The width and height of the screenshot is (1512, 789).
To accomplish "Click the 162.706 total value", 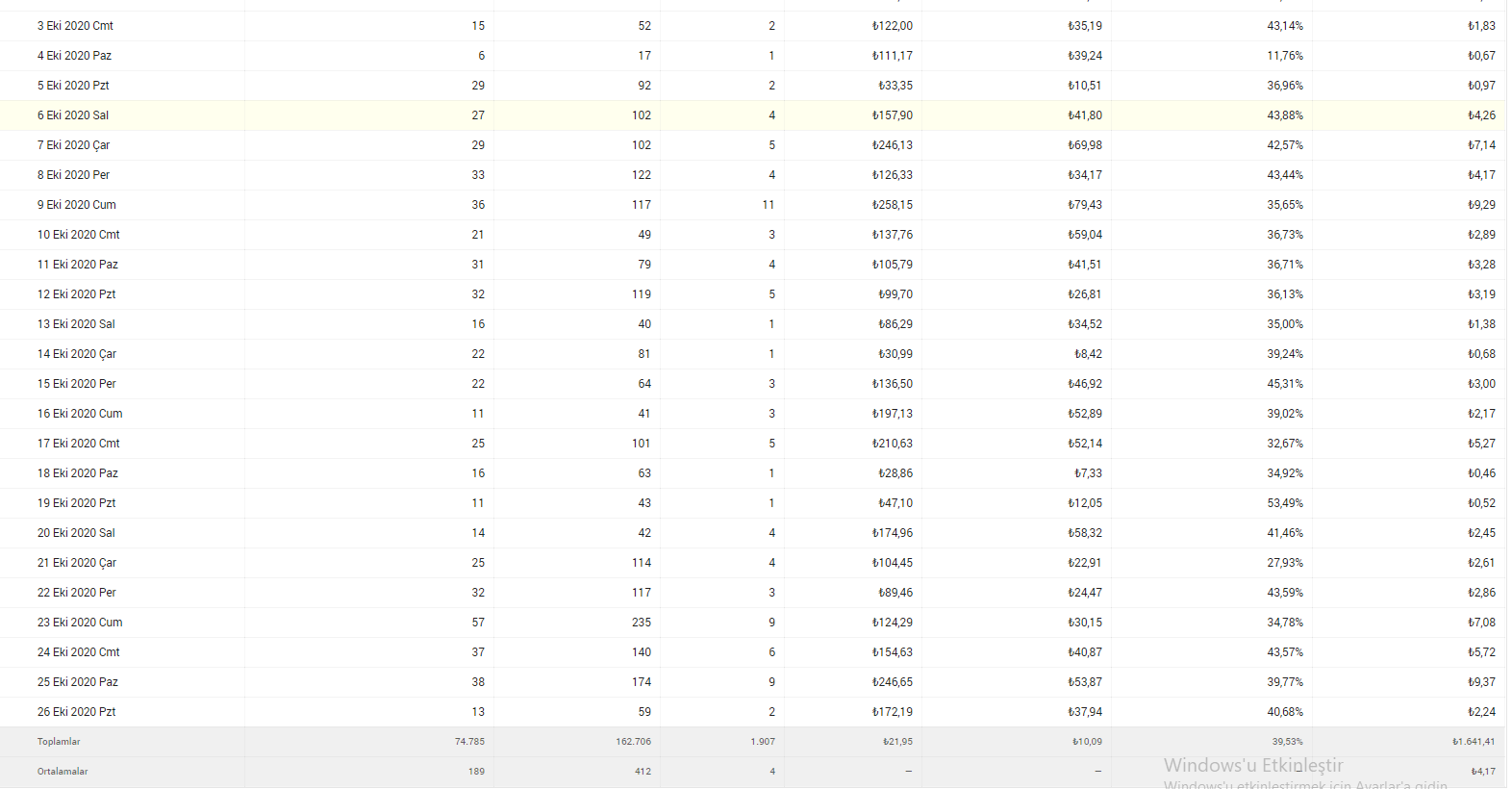I will coord(634,742).
